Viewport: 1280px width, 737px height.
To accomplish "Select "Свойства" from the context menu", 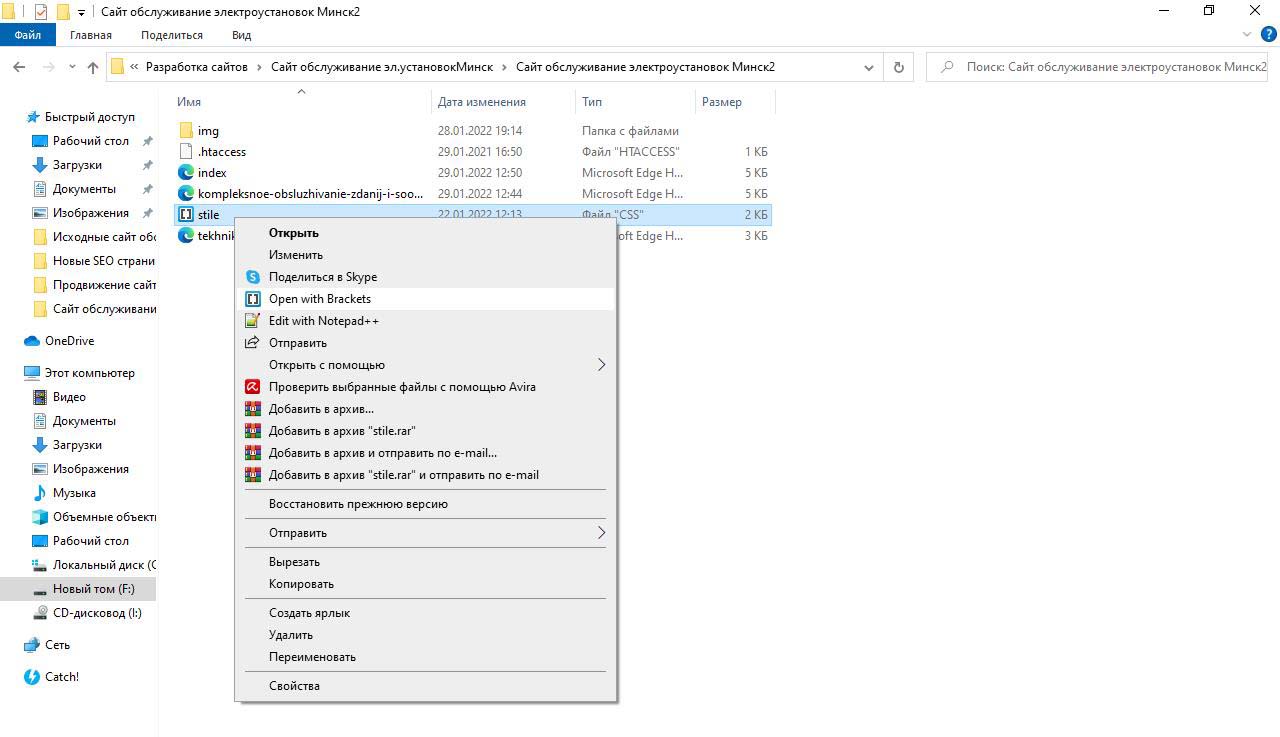I will [294, 686].
